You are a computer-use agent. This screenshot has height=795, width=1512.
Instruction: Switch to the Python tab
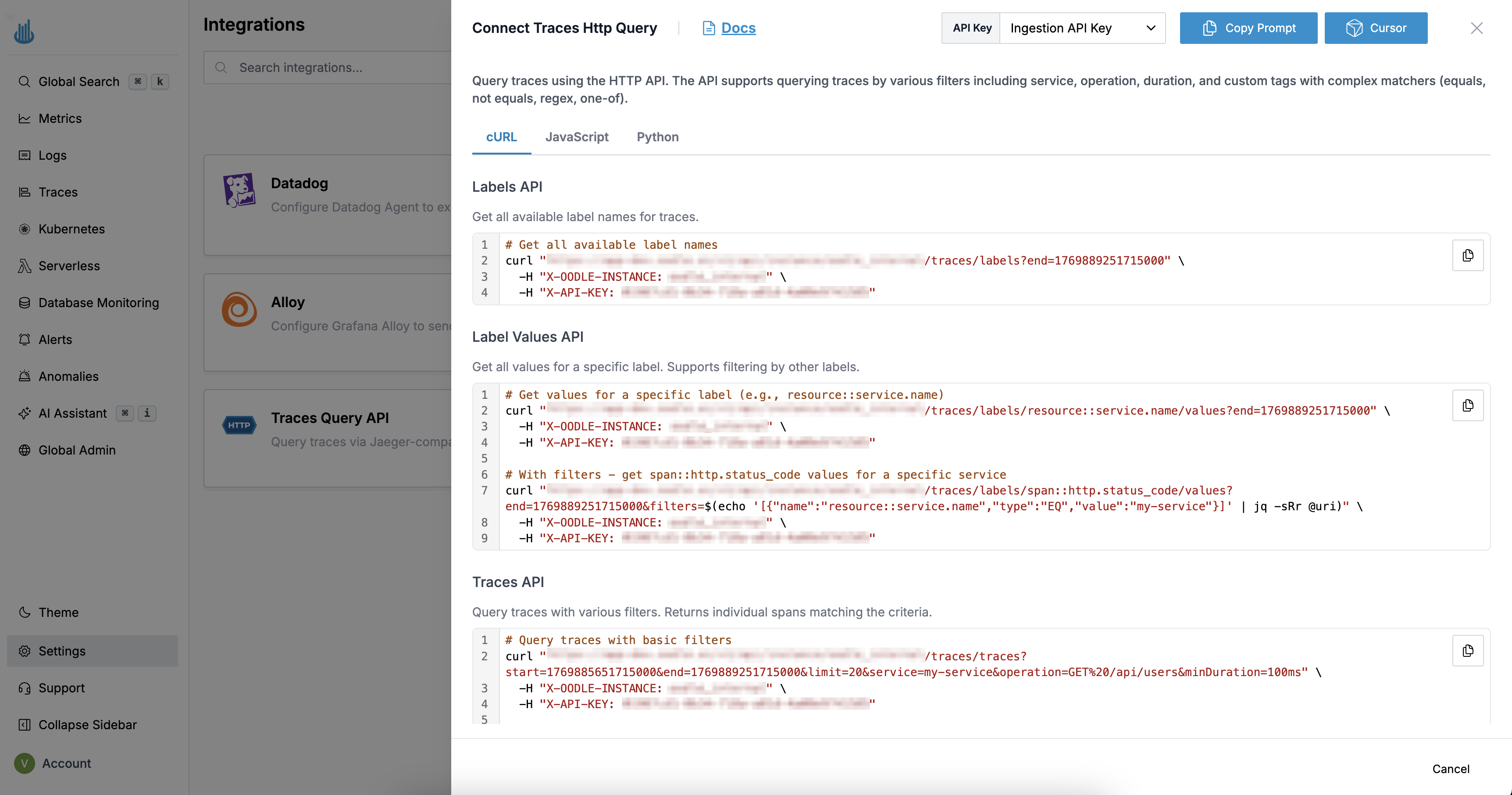[x=657, y=137]
